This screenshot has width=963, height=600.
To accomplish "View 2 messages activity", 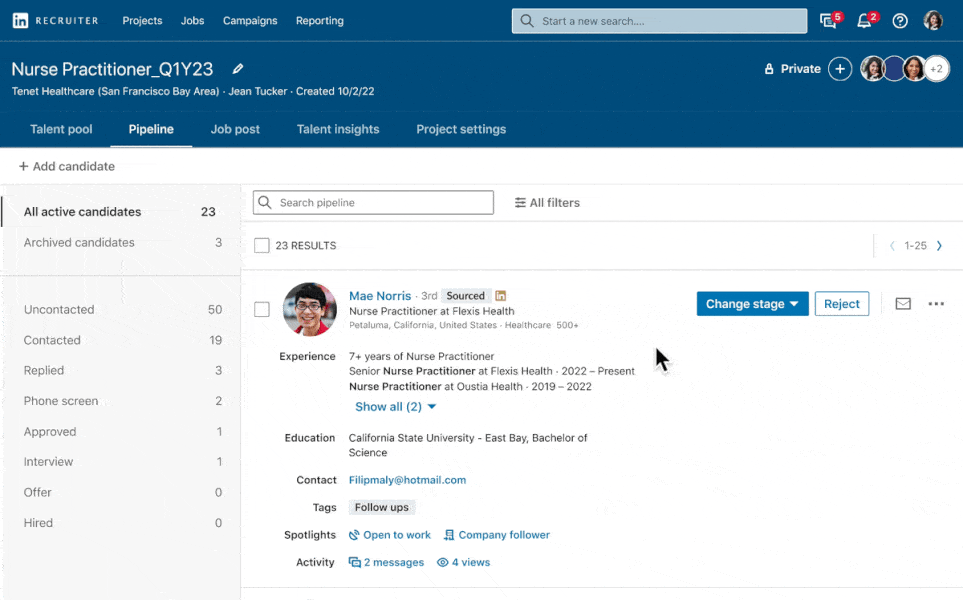I will click(386, 562).
